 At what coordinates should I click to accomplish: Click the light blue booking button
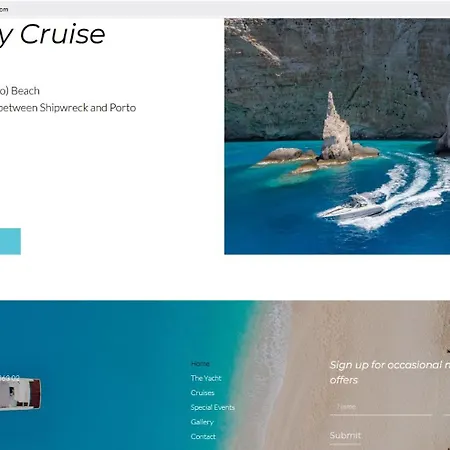click(10, 241)
